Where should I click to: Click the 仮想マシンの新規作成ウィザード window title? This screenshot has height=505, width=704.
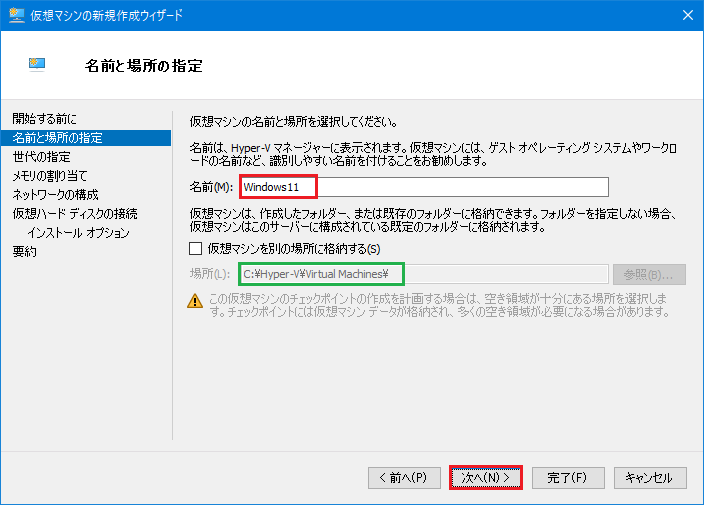click(106, 15)
